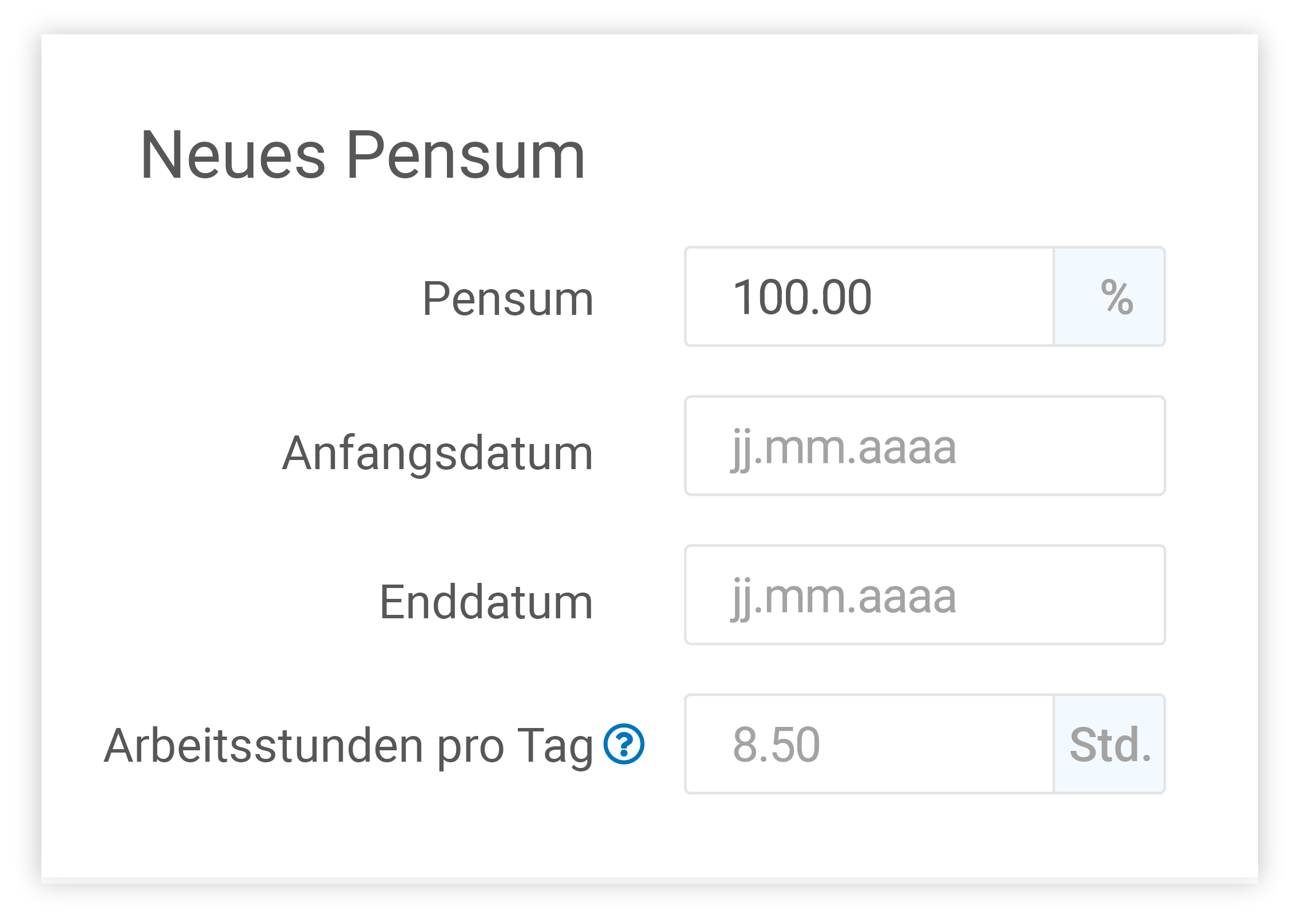Click the % unit addon beside Pensum
1298x924 pixels.
coord(1109,297)
